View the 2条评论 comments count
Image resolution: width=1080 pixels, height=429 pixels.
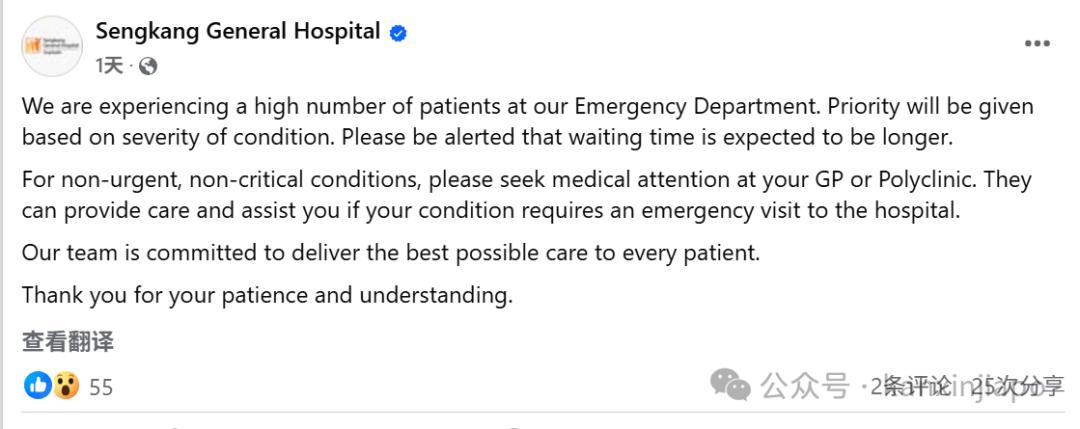911,386
